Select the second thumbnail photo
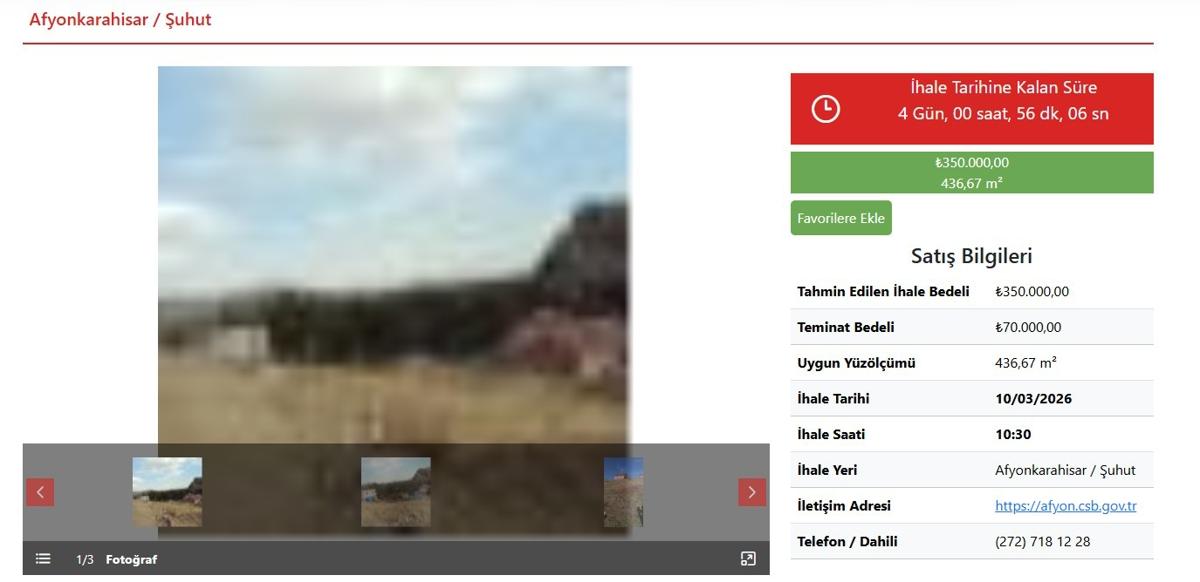Screen dimensions: 1200x582 [396, 492]
